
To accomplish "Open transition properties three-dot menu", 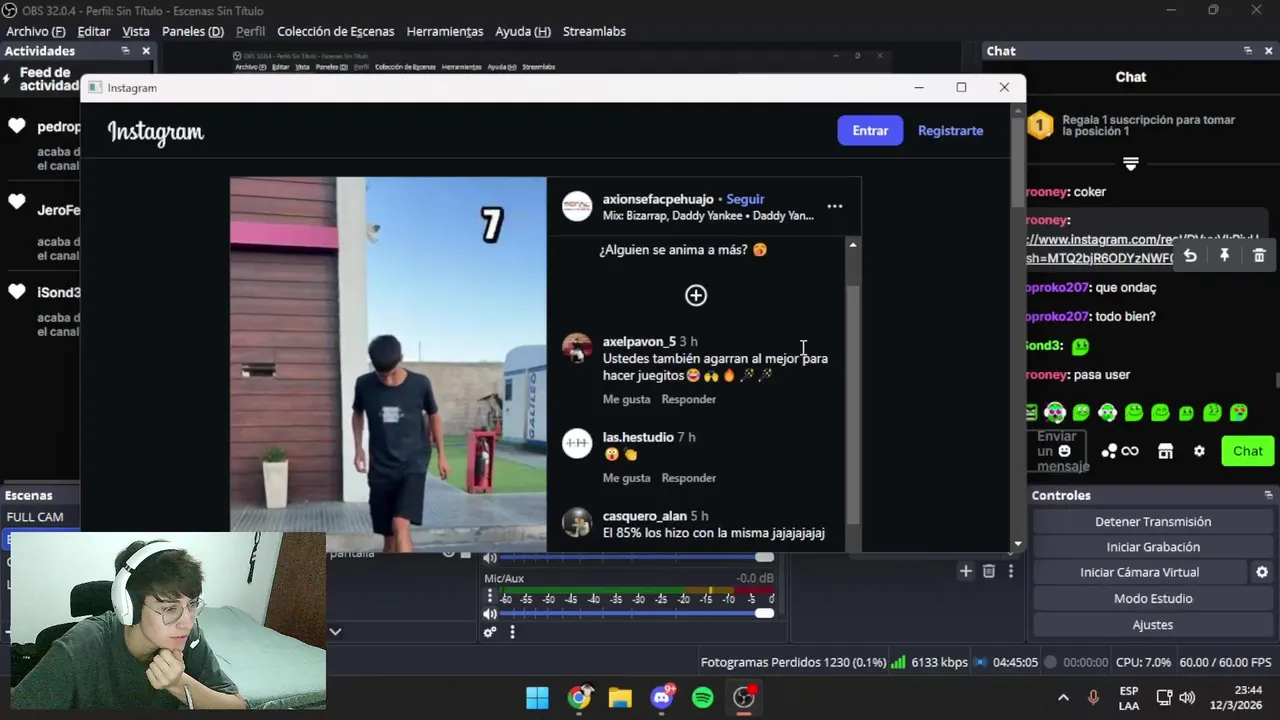I will click(x=1011, y=571).
